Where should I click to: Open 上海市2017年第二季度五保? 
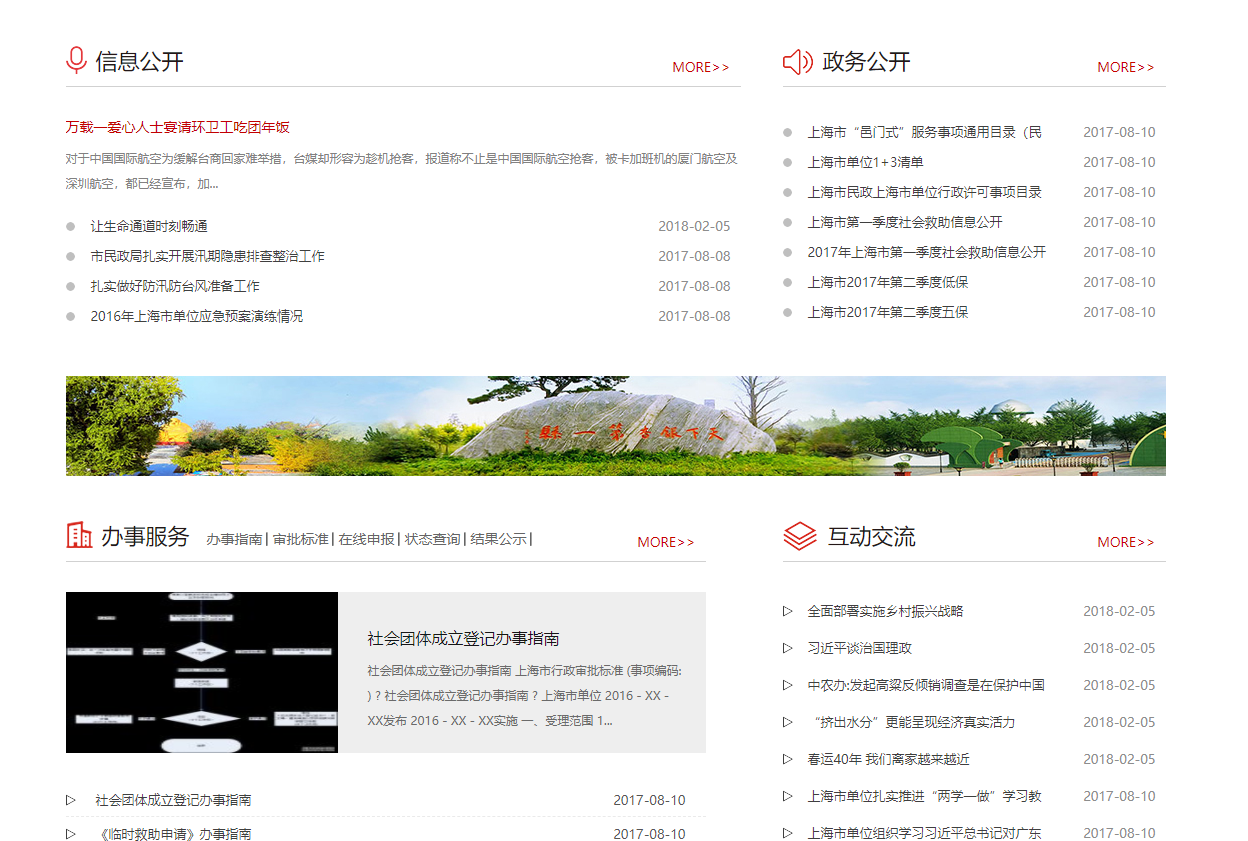[x=888, y=312]
